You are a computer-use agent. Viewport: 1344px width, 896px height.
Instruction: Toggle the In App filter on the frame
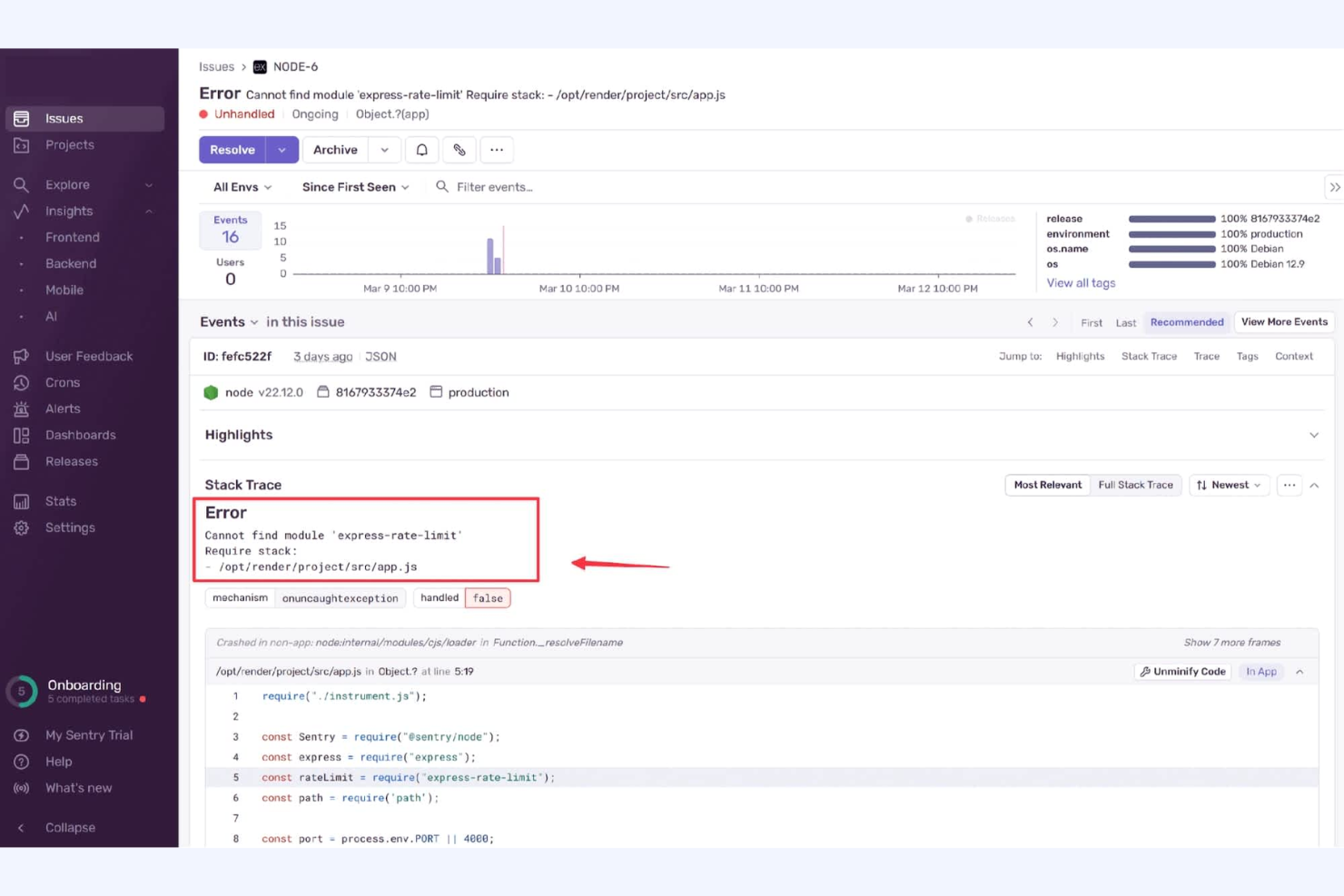point(1261,672)
